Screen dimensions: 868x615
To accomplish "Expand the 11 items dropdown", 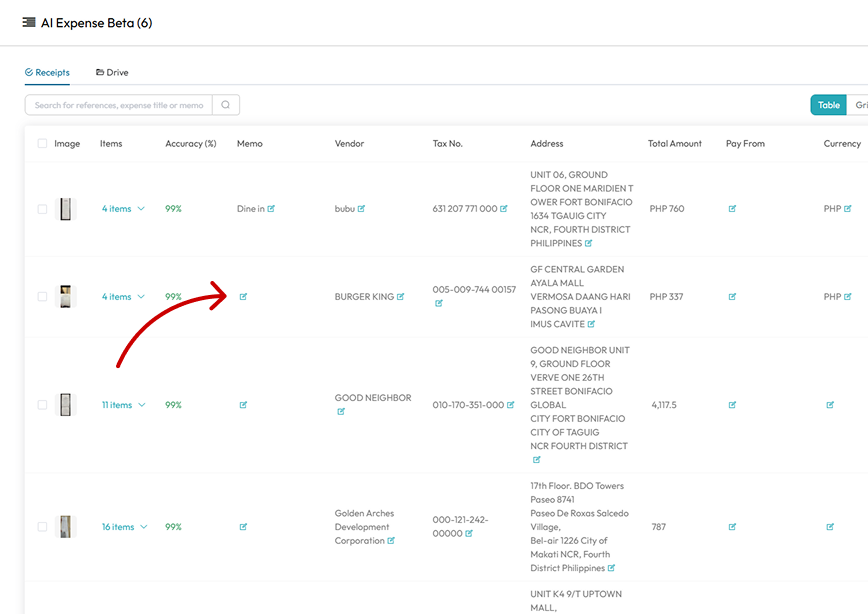I will tap(123, 405).
